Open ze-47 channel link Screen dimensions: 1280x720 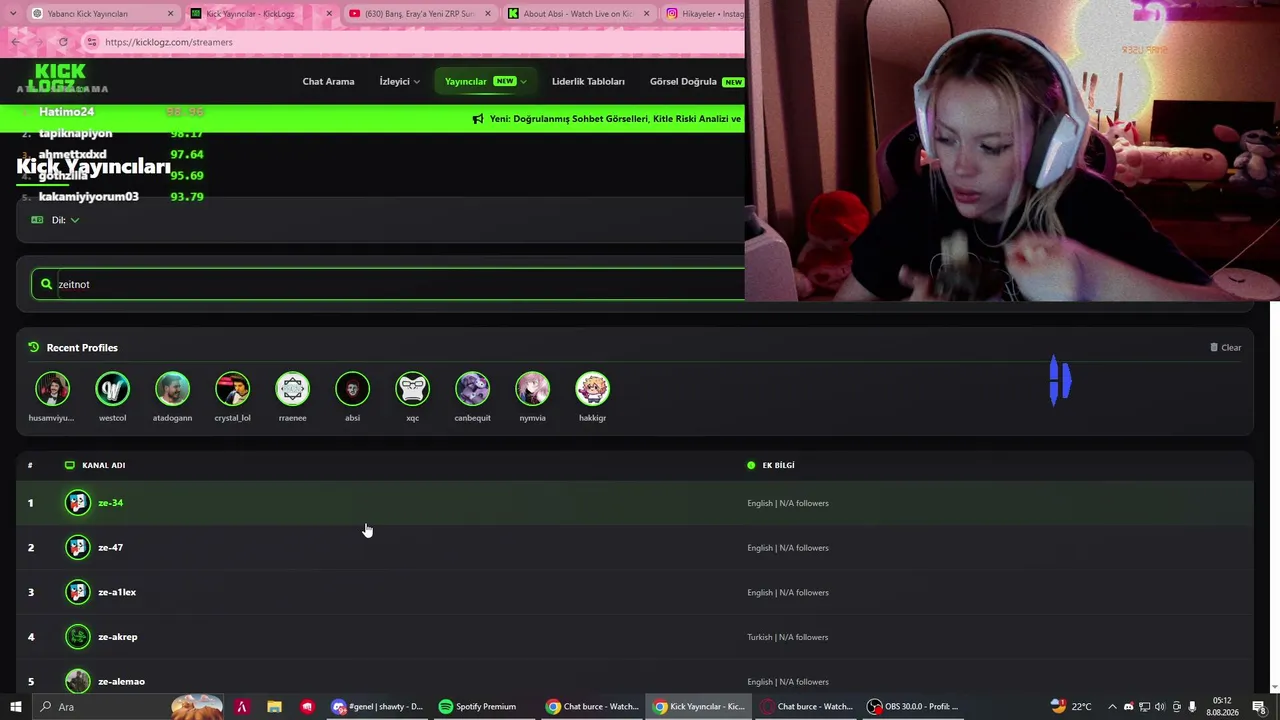click(110, 548)
